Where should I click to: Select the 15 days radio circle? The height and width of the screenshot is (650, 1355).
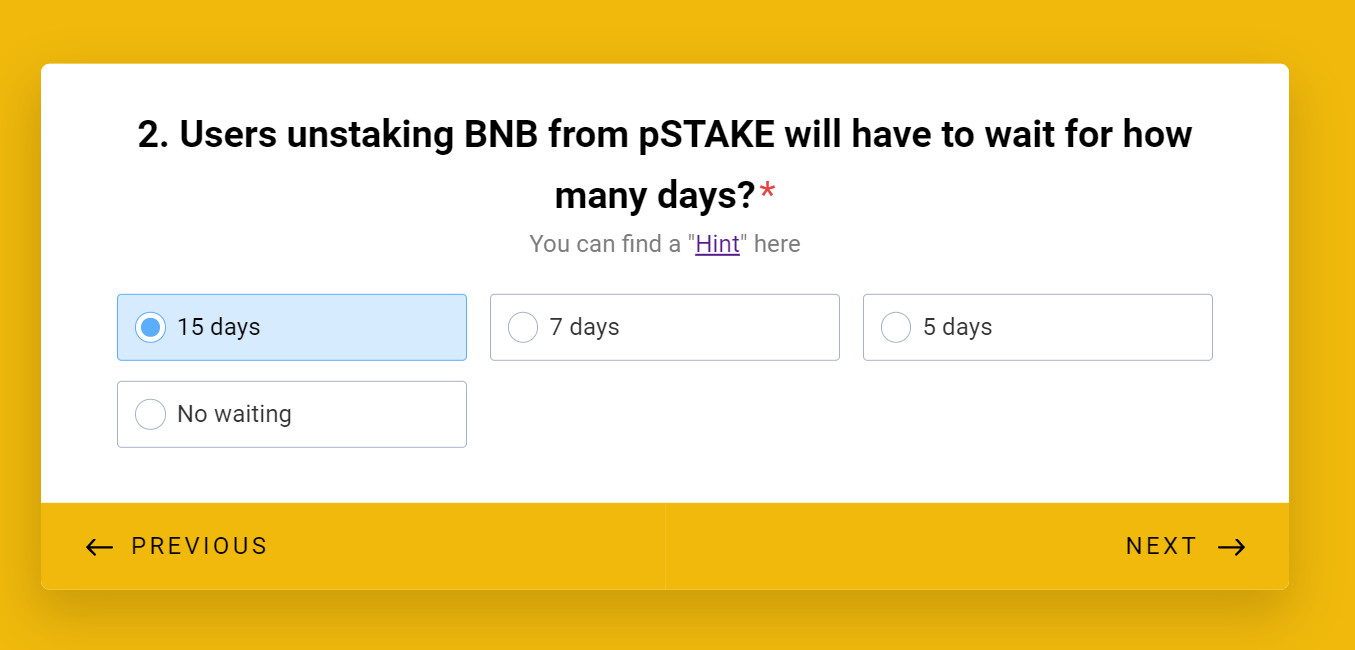(x=150, y=327)
